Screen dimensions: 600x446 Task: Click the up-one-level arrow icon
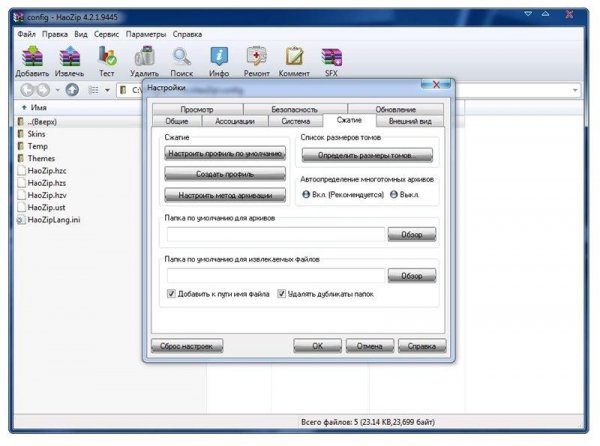[72, 90]
